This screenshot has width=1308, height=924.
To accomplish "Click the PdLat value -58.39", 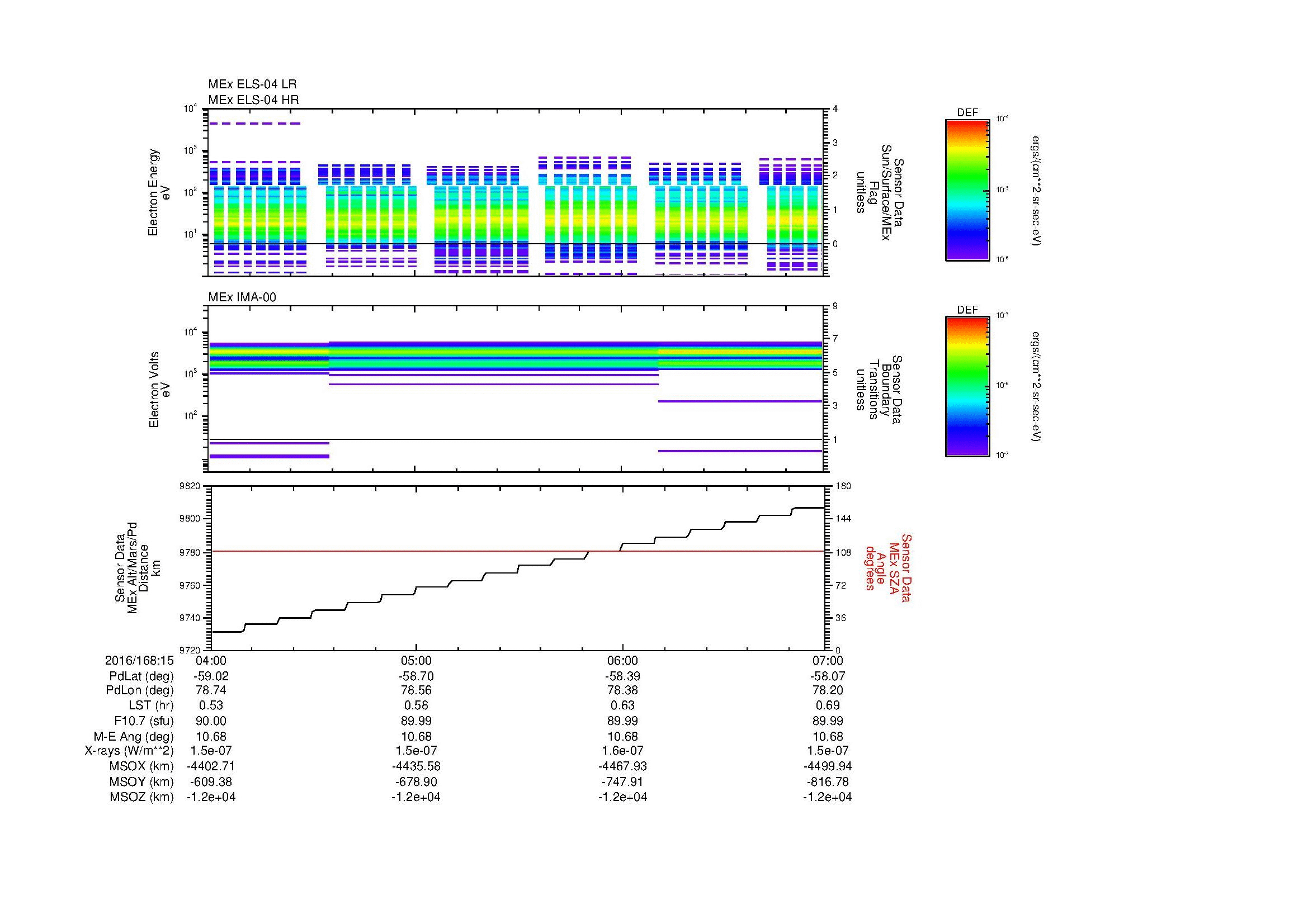I will pos(622,676).
